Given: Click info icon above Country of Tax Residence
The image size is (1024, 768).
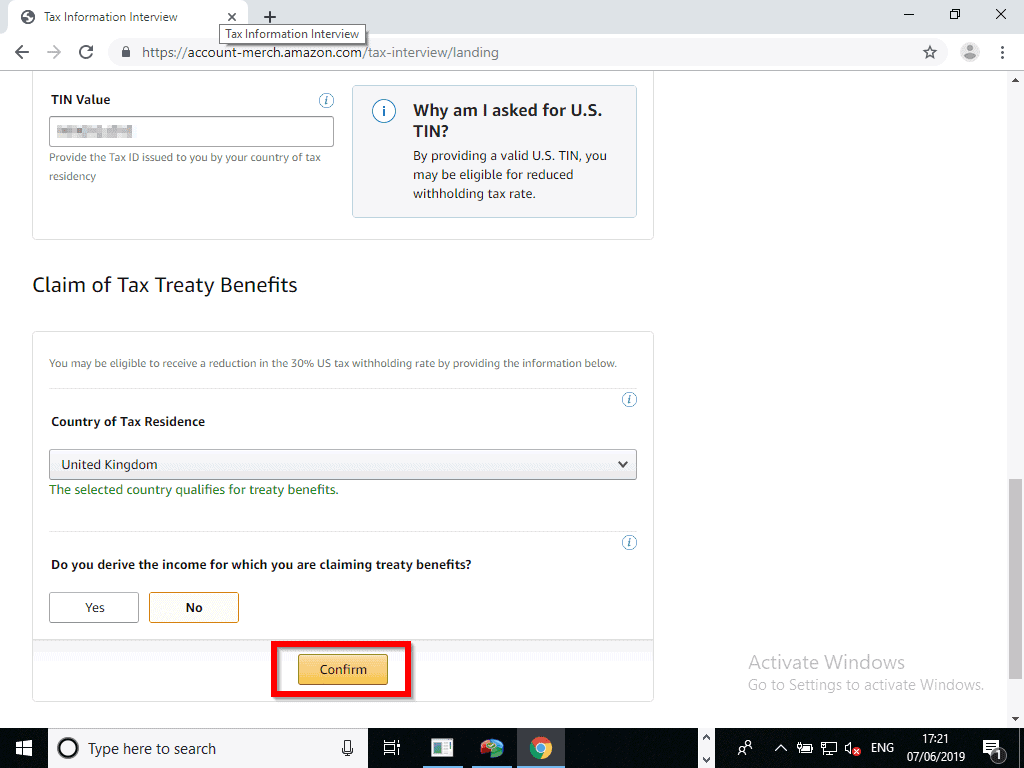Looking at the screenshot, I should click(x=629, y=400).
